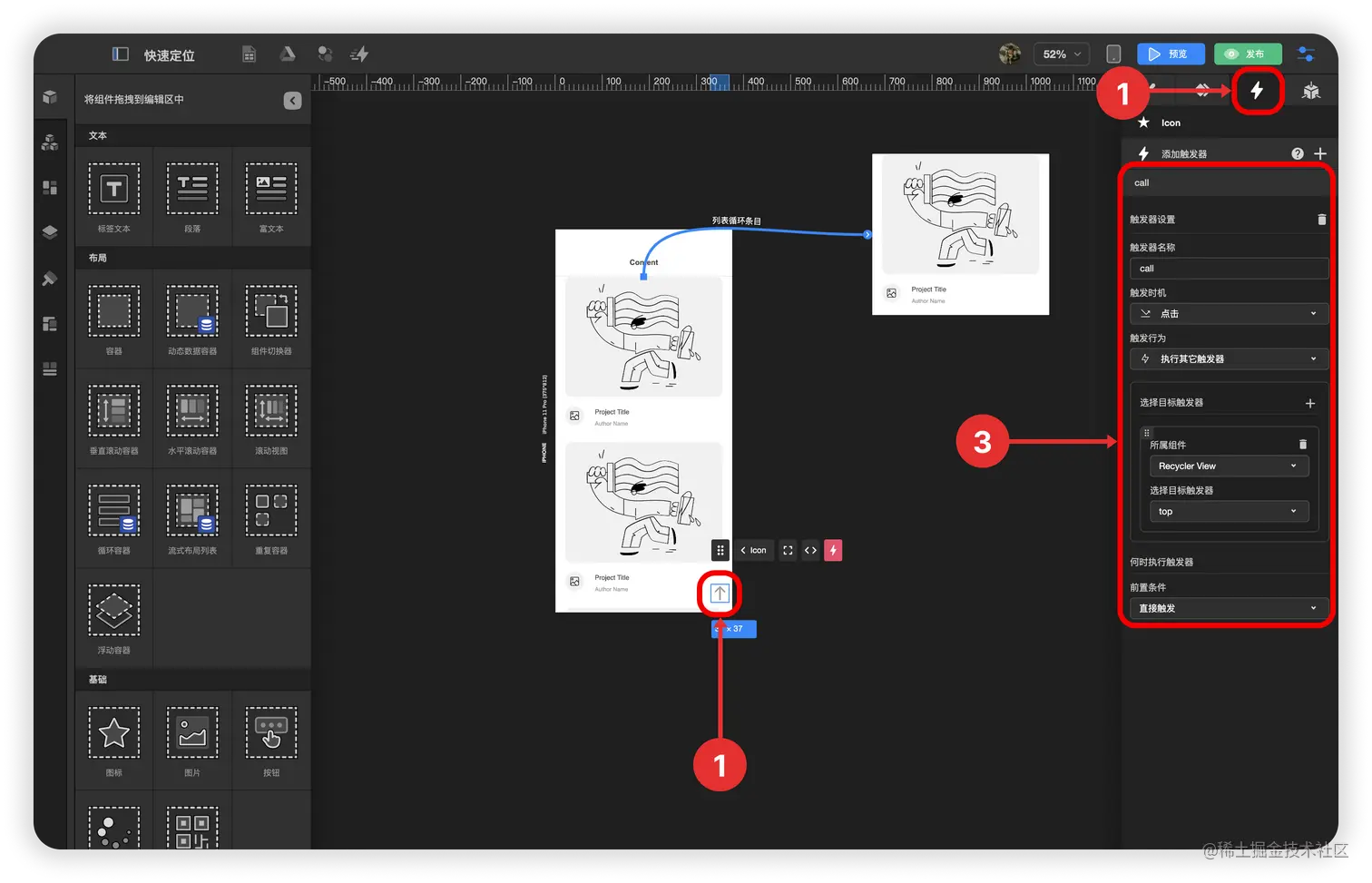Choose the 垂直滚动容器 vertical scroll container
This screenshot has width=1372, height=883.
point(113,418)
